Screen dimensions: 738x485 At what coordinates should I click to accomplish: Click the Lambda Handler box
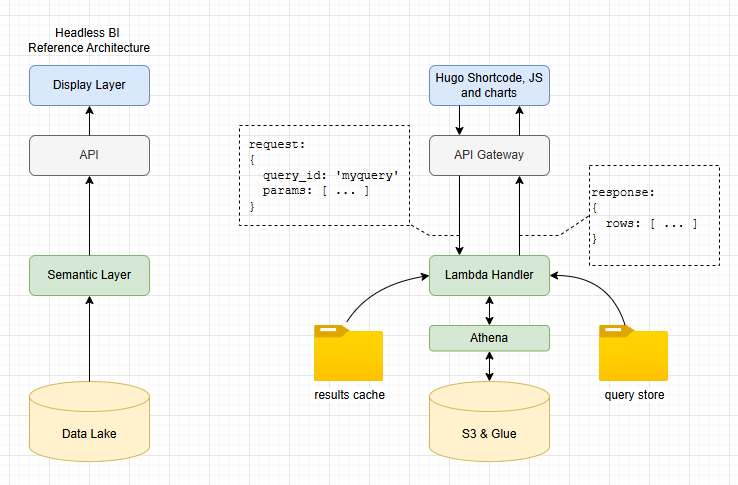(489, 275)
